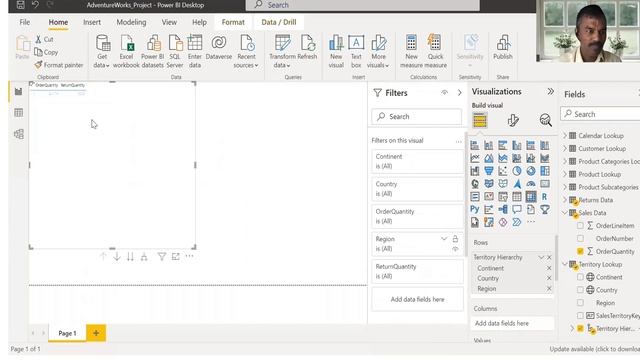Click in the Filters search box
This screenshot has height=360, width=640.
coord(417,117)
